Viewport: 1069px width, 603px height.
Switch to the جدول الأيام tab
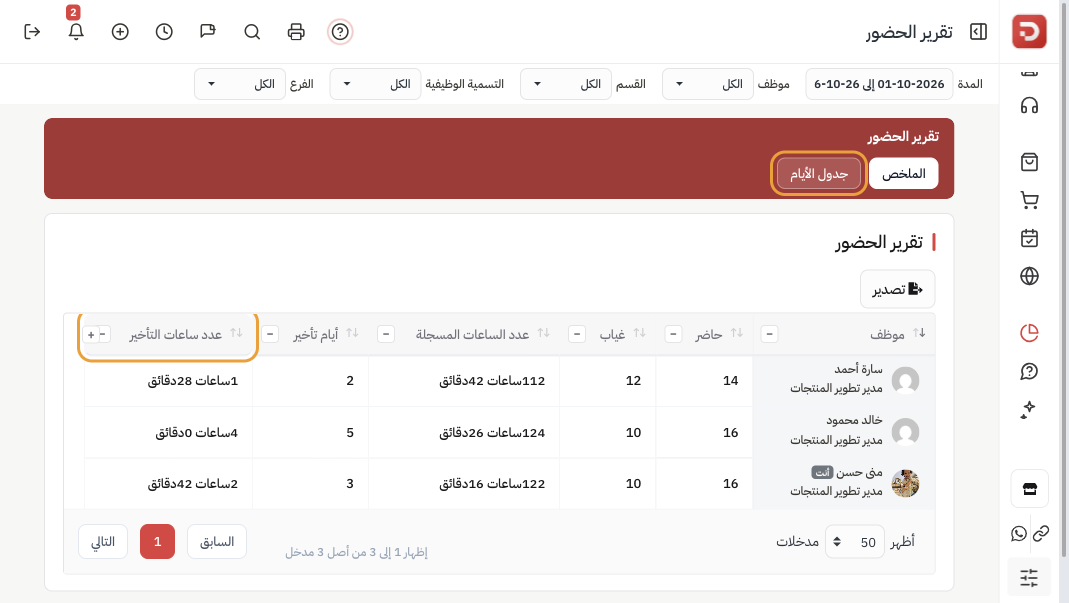pyautogui.click(x=819, y=173)
